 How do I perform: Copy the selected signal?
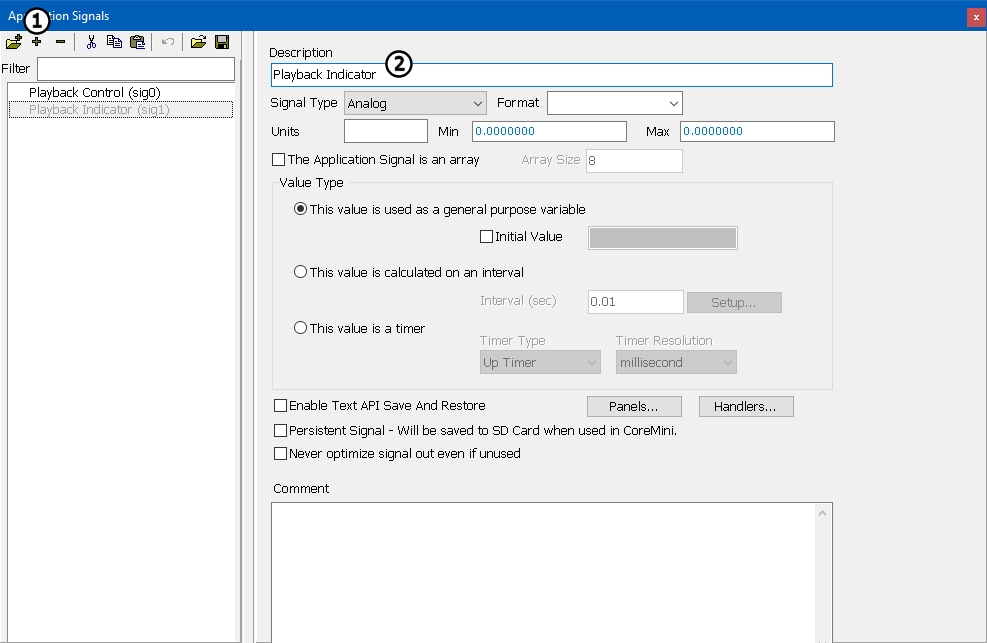coord(114,42)
